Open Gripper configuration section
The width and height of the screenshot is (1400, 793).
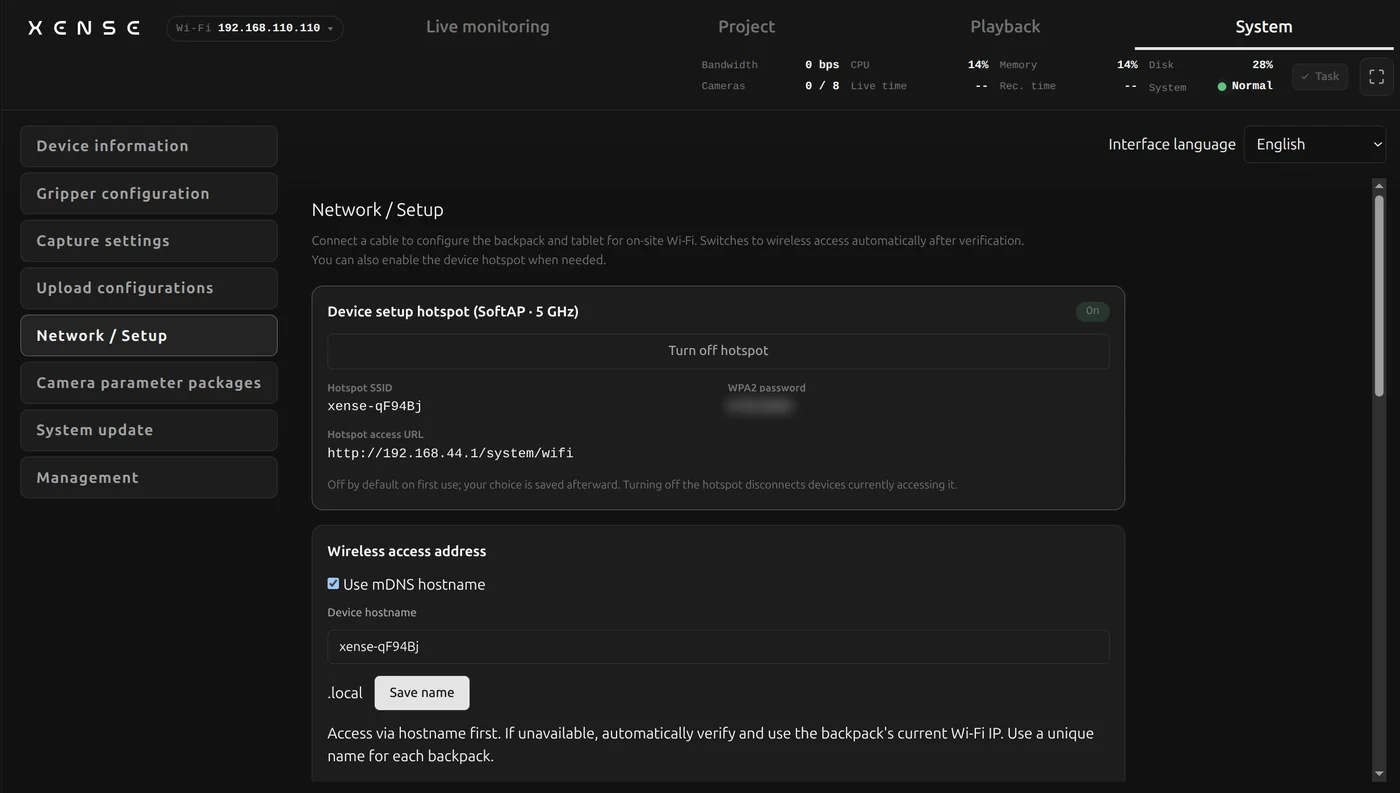pyautogui.click(x=149, y=194)
